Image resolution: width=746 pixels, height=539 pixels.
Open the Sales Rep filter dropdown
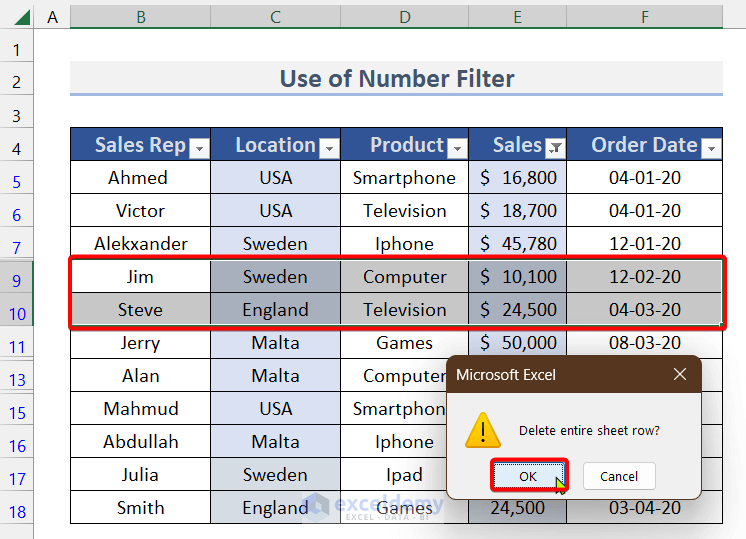click(199, 148)
